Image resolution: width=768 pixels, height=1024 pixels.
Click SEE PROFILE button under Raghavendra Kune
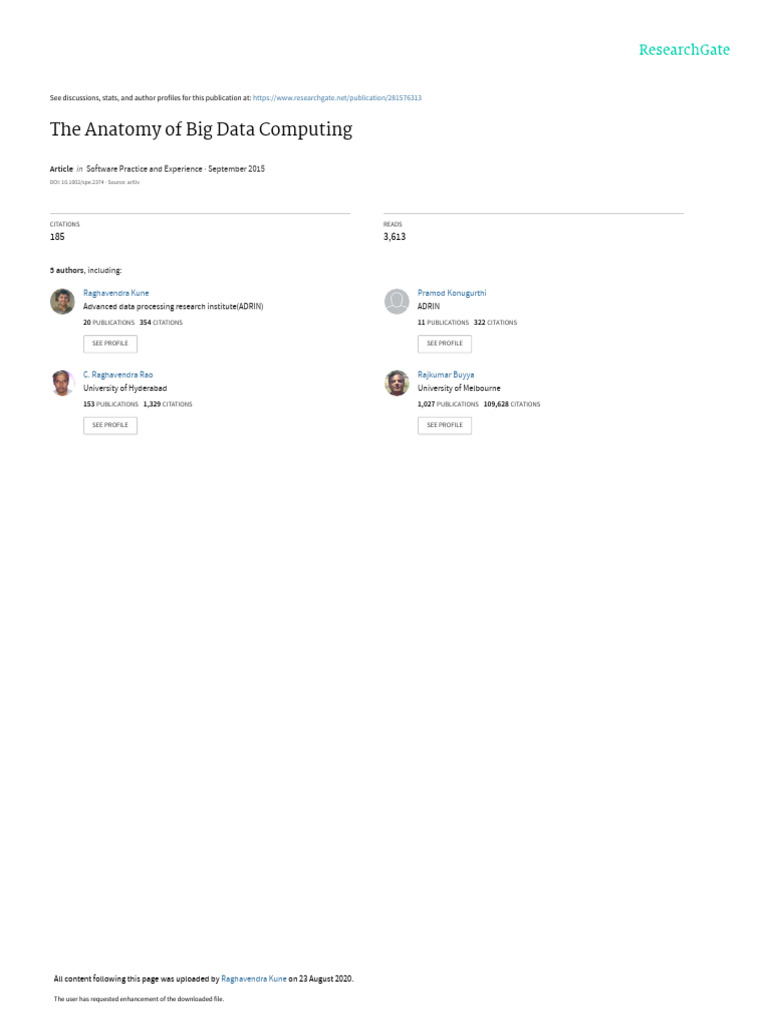point(110,344)
